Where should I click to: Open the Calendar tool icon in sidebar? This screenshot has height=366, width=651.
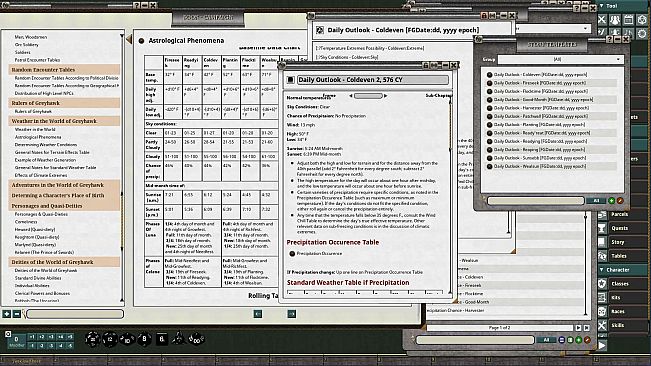pyautogui.click(x=629, y=20)
